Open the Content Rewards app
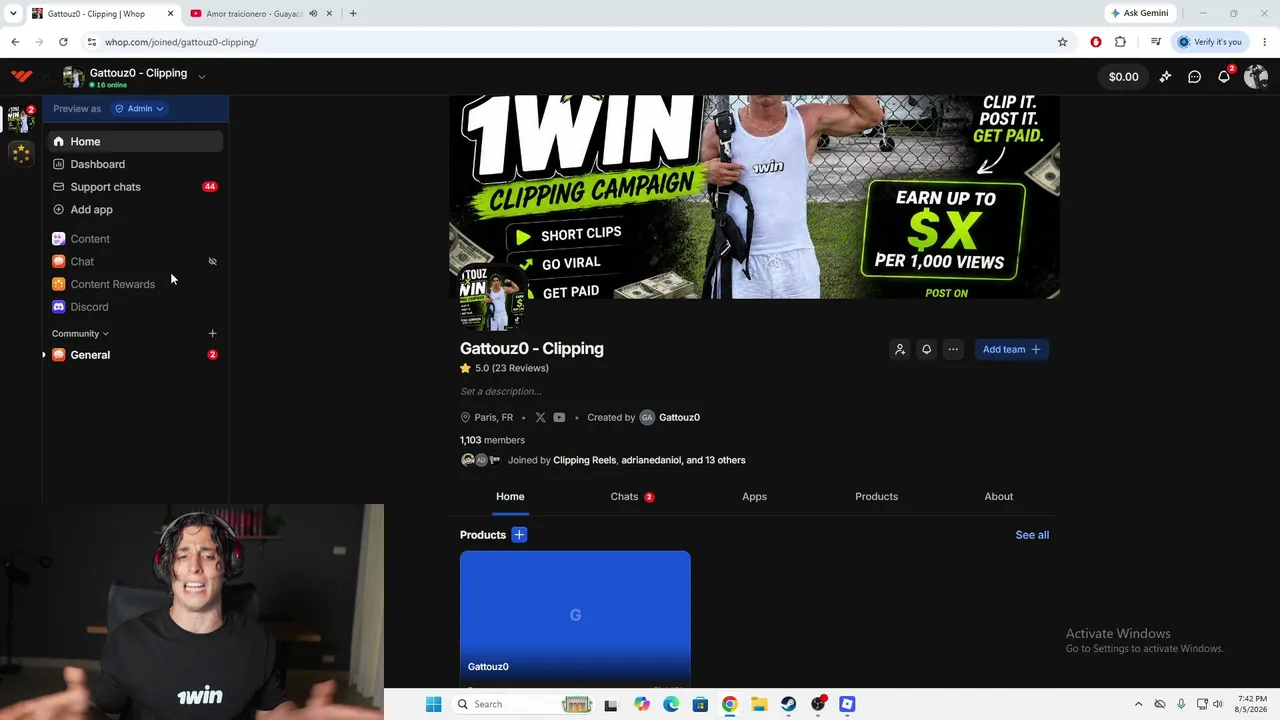The width and height of the screenshot is (1280, 720). coord(135,284)
